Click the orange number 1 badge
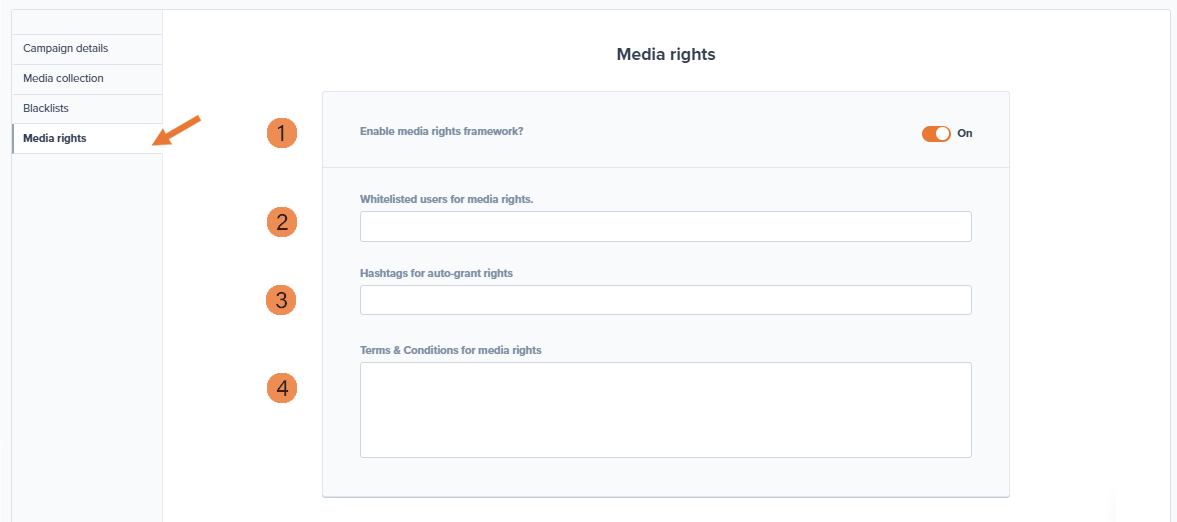 pos(282,133)
